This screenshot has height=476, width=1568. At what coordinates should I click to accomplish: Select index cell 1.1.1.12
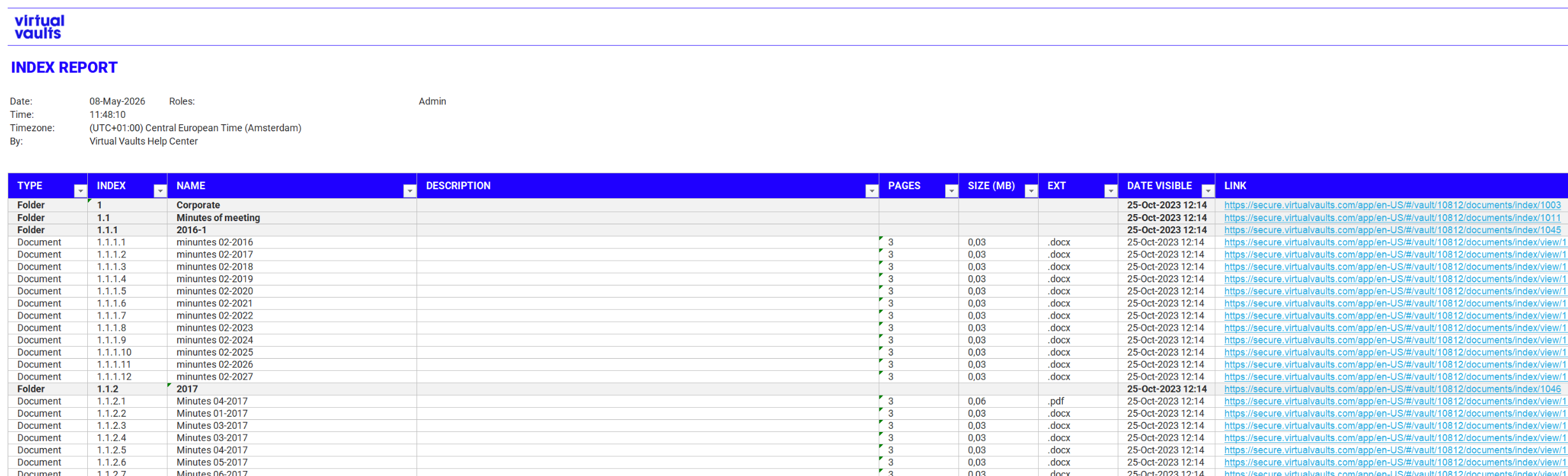(127, 377)
